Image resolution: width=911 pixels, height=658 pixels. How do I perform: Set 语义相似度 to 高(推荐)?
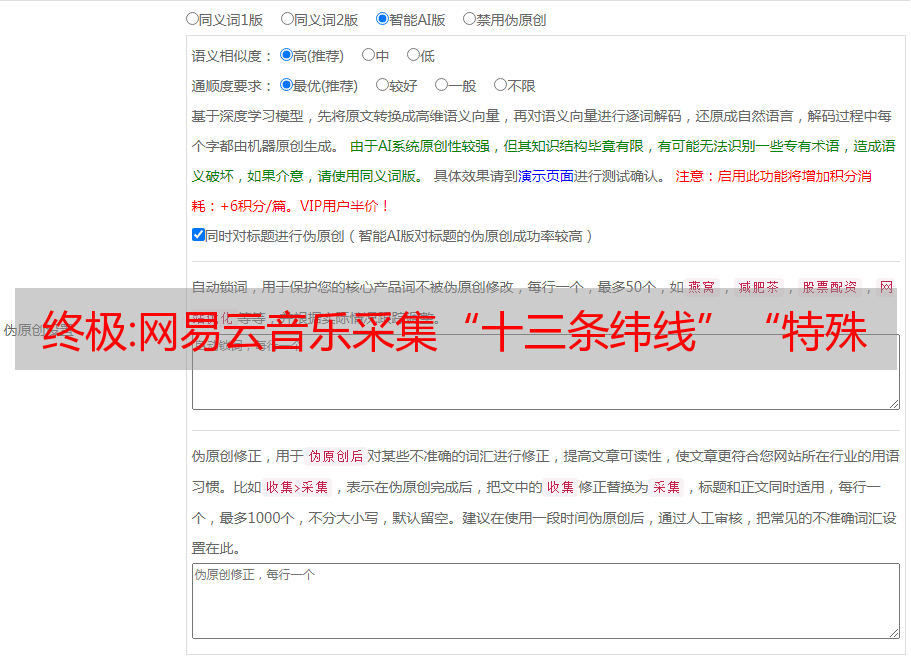(x=286, y=56)
